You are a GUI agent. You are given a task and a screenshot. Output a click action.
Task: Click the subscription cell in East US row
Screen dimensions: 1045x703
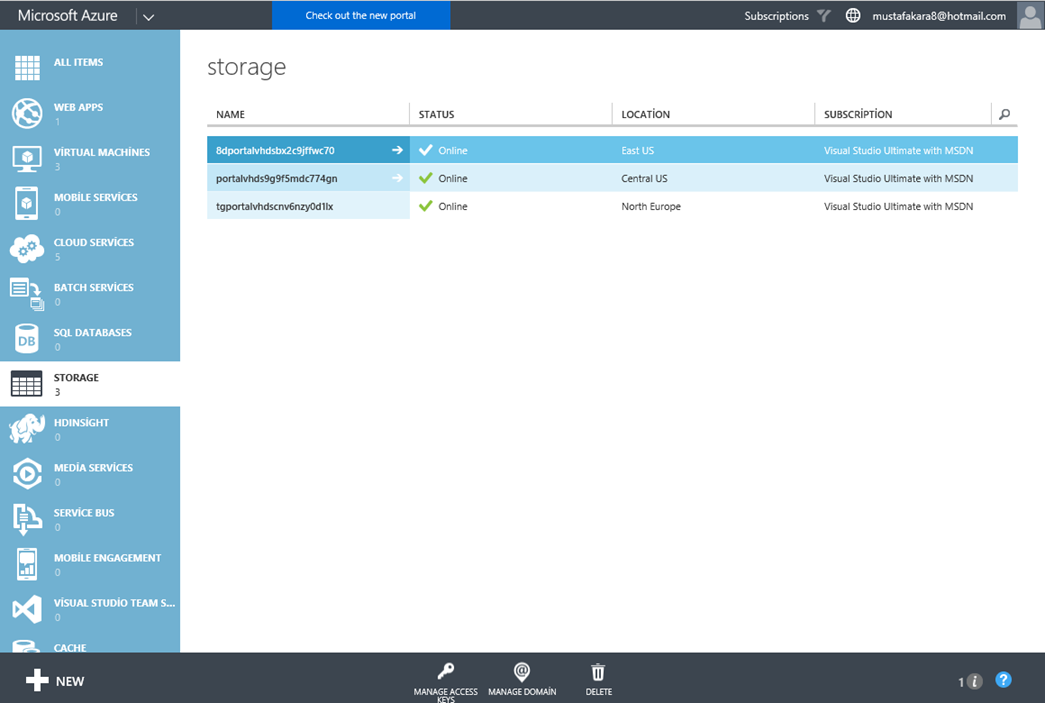898,151
